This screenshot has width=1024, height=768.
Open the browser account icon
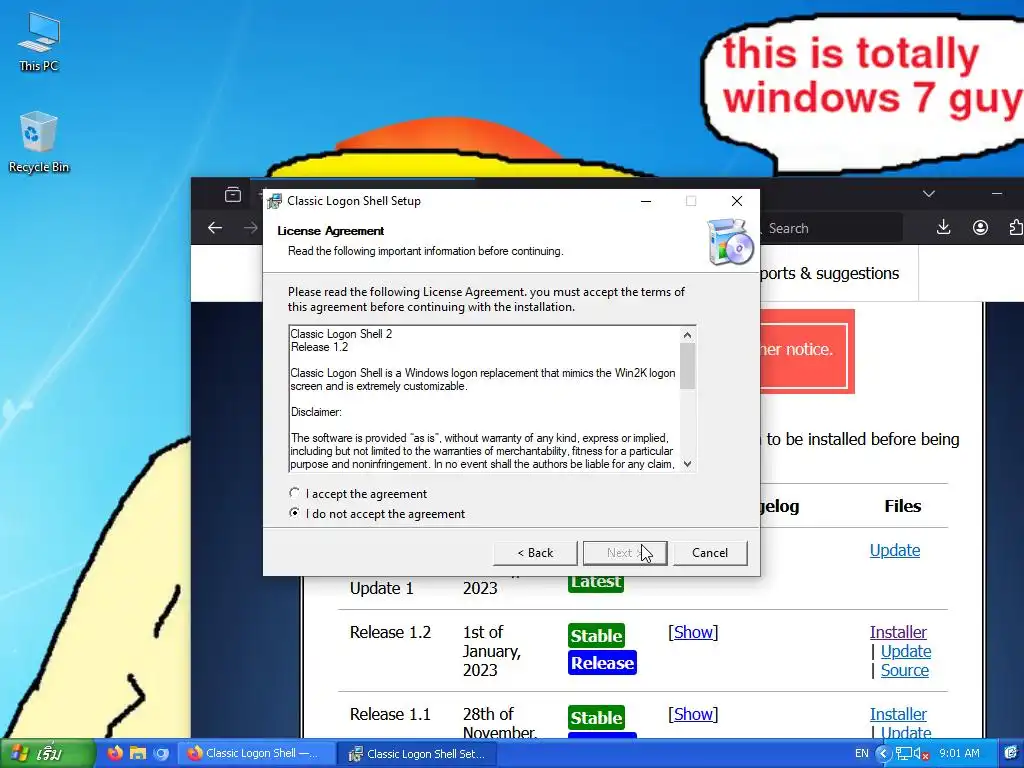pos(980,227)
